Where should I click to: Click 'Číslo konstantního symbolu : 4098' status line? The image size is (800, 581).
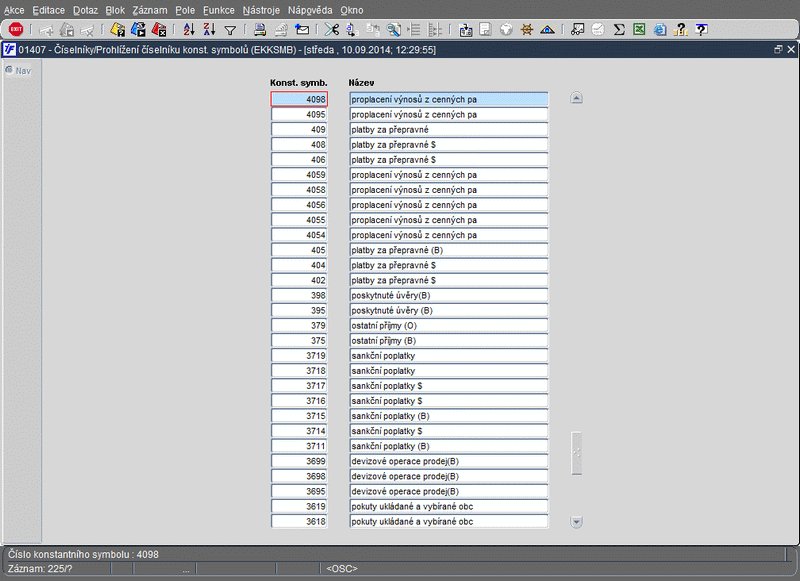coord(83,554)
